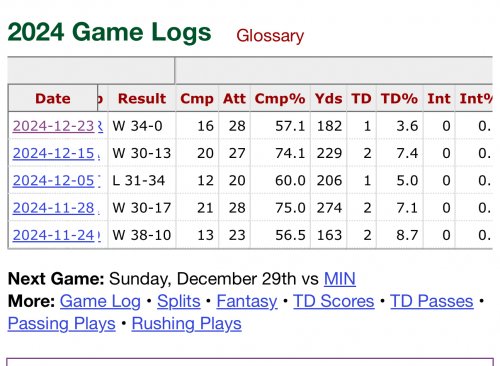This screenshot has height=366, width=500.
Task: View the TD Passes page
Action: [432, 301]
